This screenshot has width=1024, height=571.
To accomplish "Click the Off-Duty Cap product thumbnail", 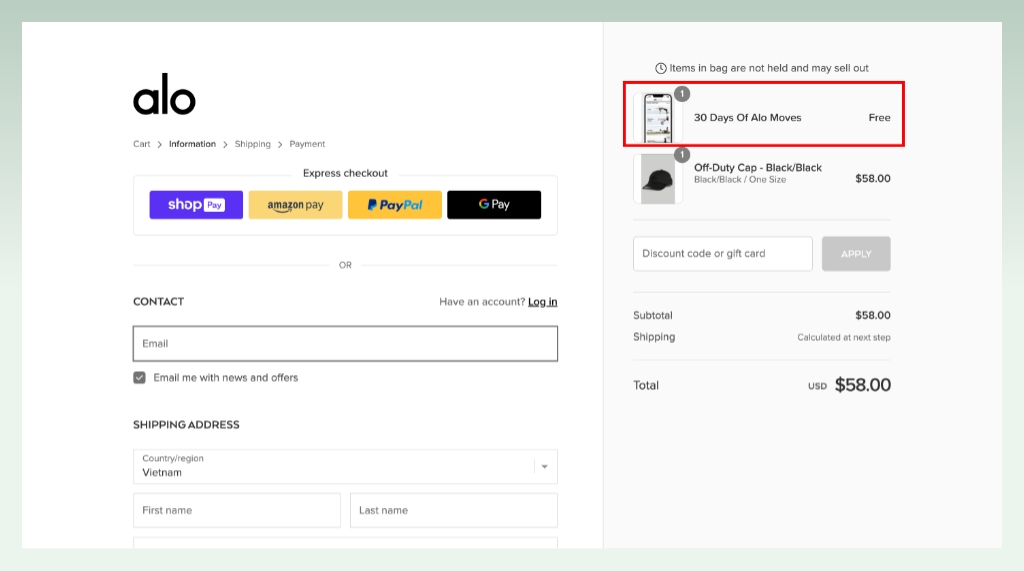I will 658,179.
